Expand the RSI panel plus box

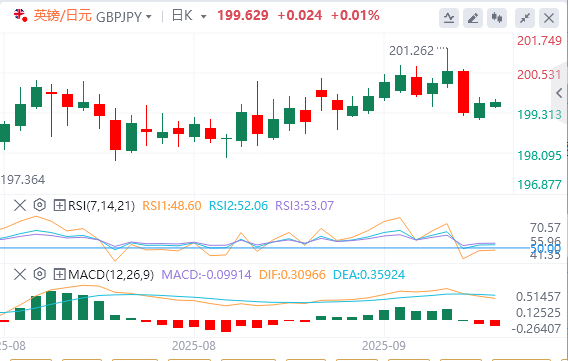click(59, 205)
